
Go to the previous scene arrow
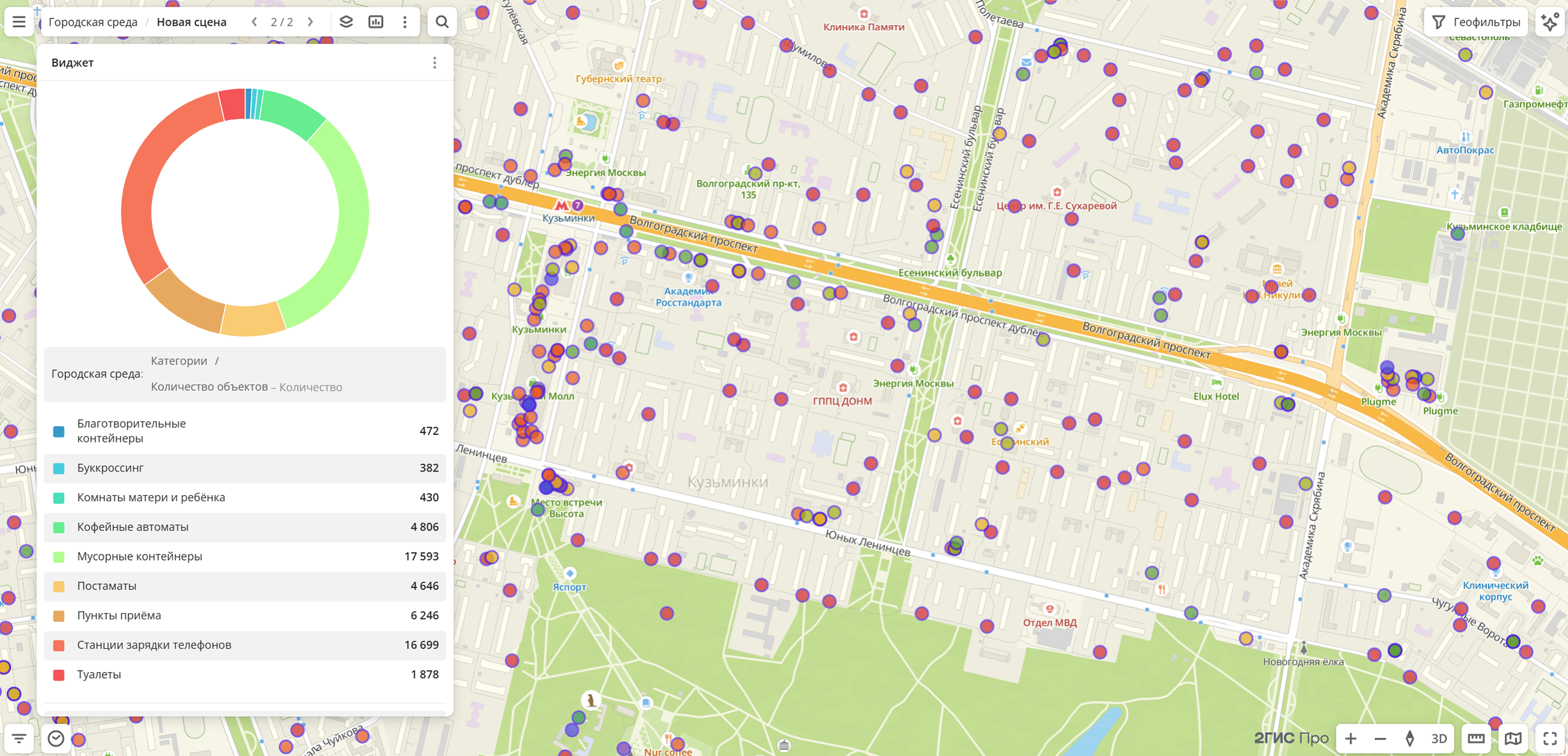(x=254, y=22)
